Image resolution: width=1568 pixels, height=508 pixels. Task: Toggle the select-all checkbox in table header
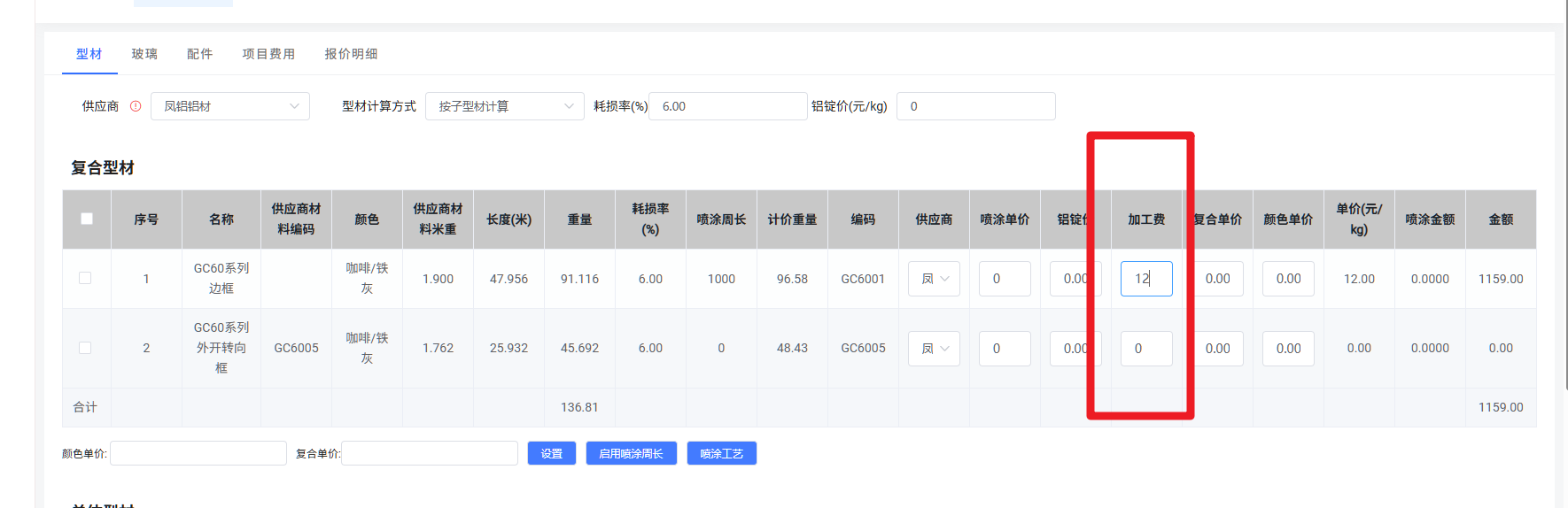pos(87,219)
